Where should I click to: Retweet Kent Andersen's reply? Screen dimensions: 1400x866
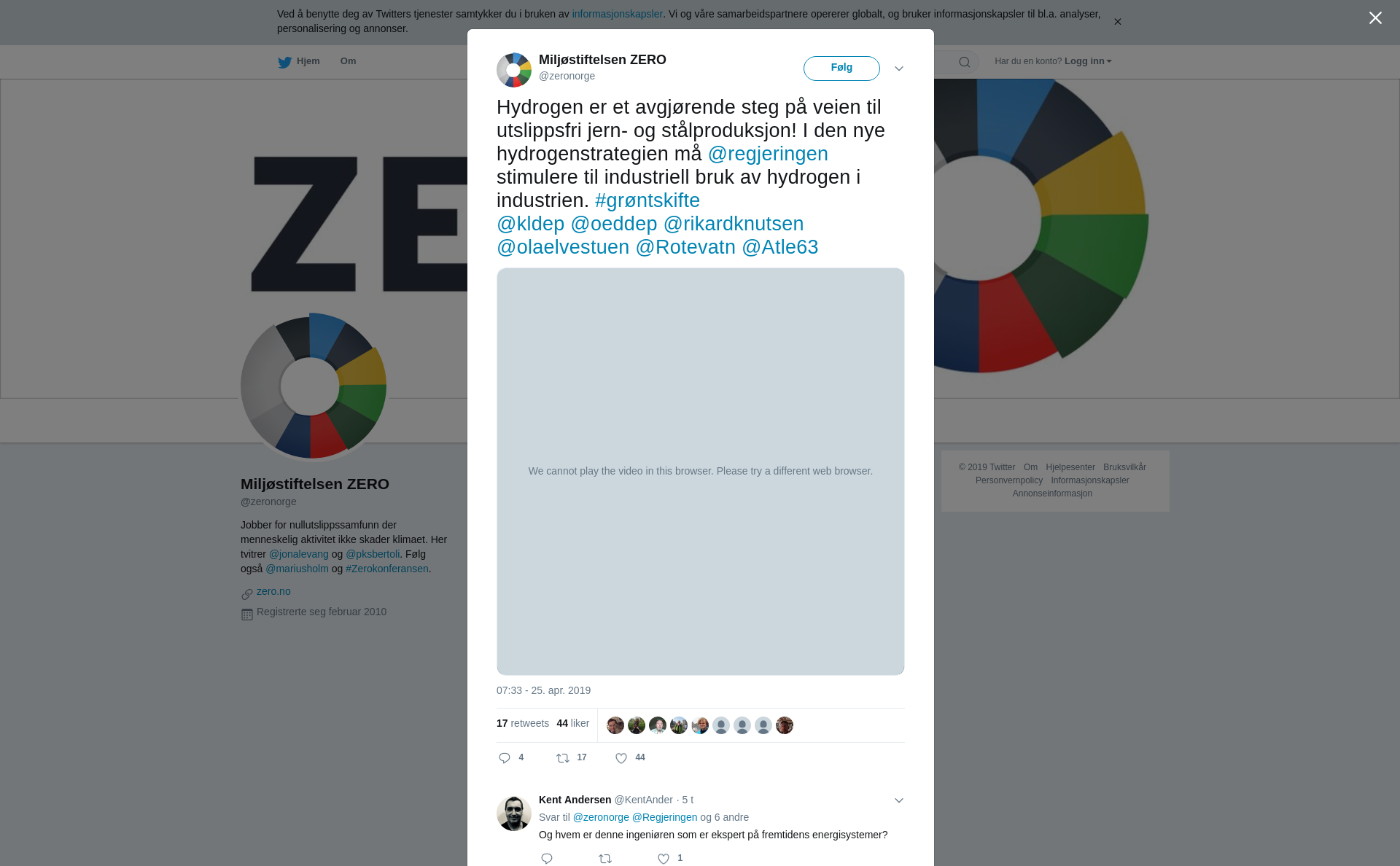point(605,859)
